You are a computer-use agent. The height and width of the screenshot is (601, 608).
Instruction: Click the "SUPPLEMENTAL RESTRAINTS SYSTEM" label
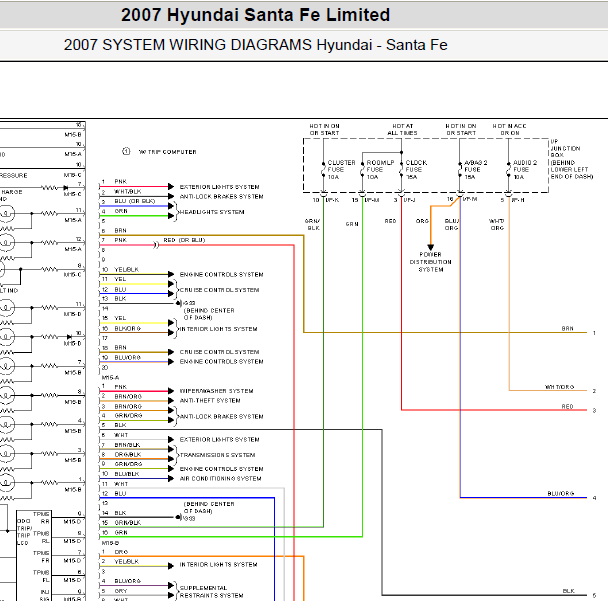tap(211, 592)
